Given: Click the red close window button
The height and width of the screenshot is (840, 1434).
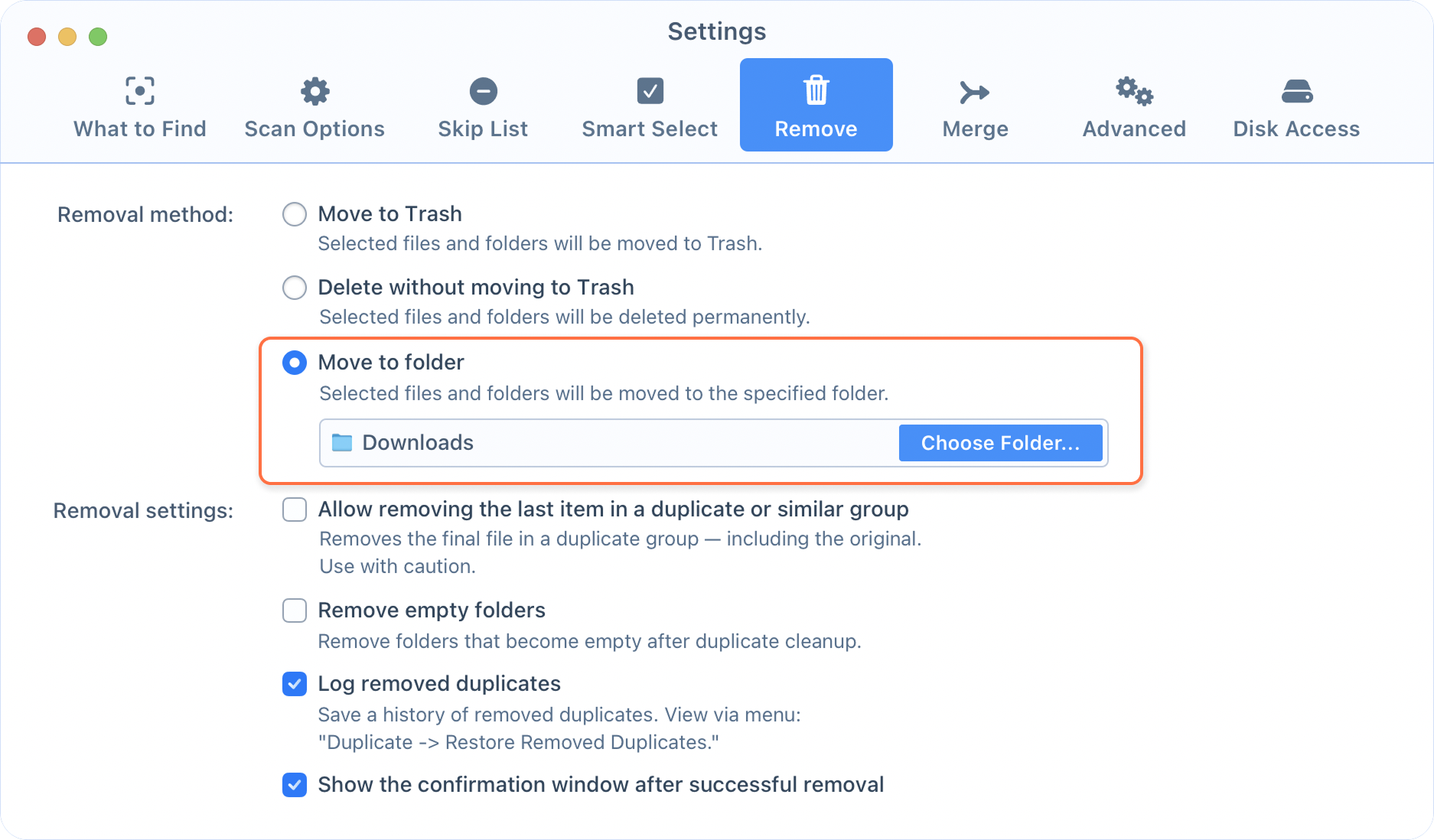Looking at the screenshot, I should coord(37,37).
